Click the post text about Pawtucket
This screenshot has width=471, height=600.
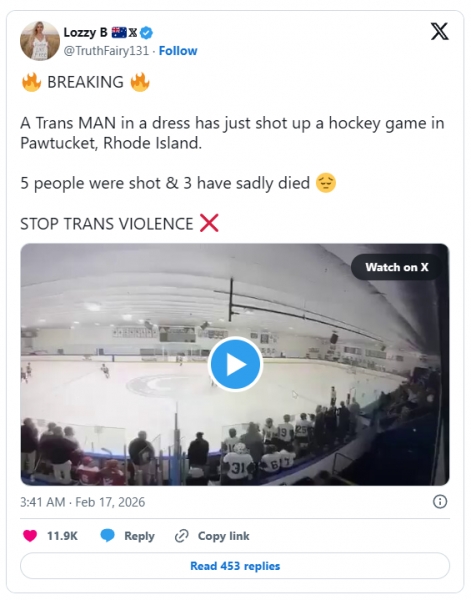point(232,133)
